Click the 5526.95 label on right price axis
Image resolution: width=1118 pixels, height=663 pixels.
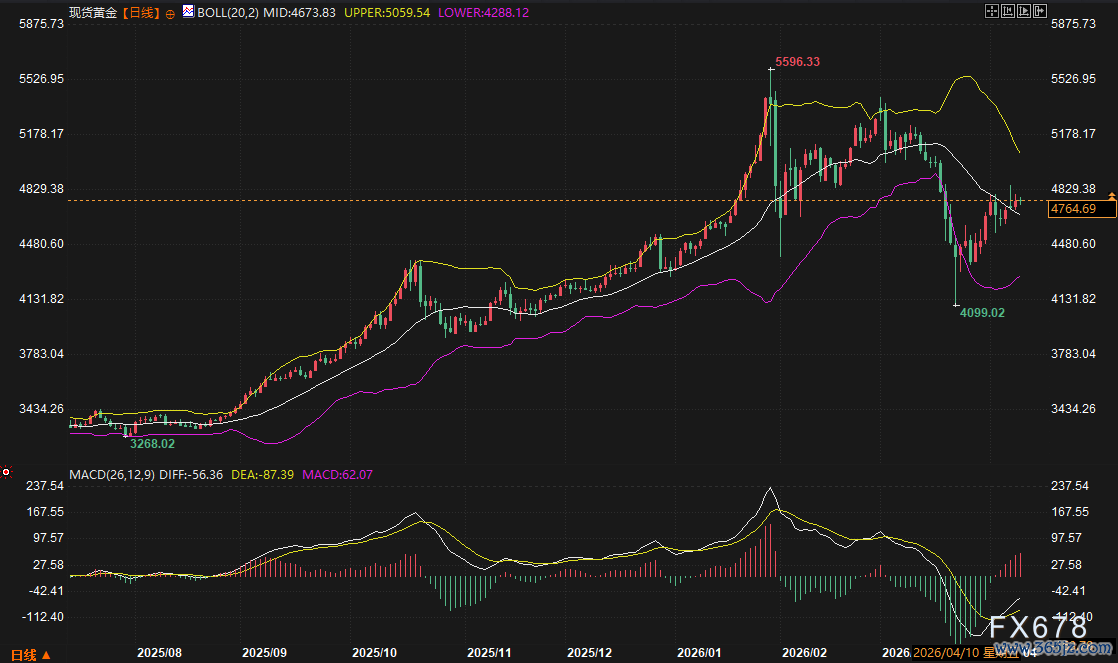(x=1073, y=78)
